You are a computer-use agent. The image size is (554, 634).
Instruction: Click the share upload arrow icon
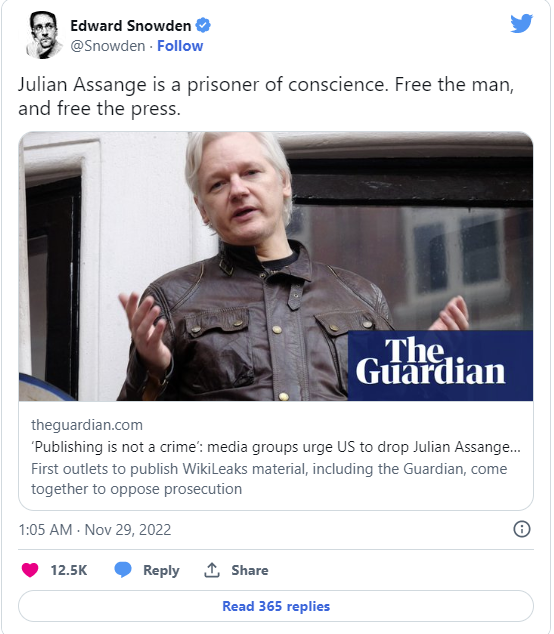pyautogui.click(x=212, y=570)
